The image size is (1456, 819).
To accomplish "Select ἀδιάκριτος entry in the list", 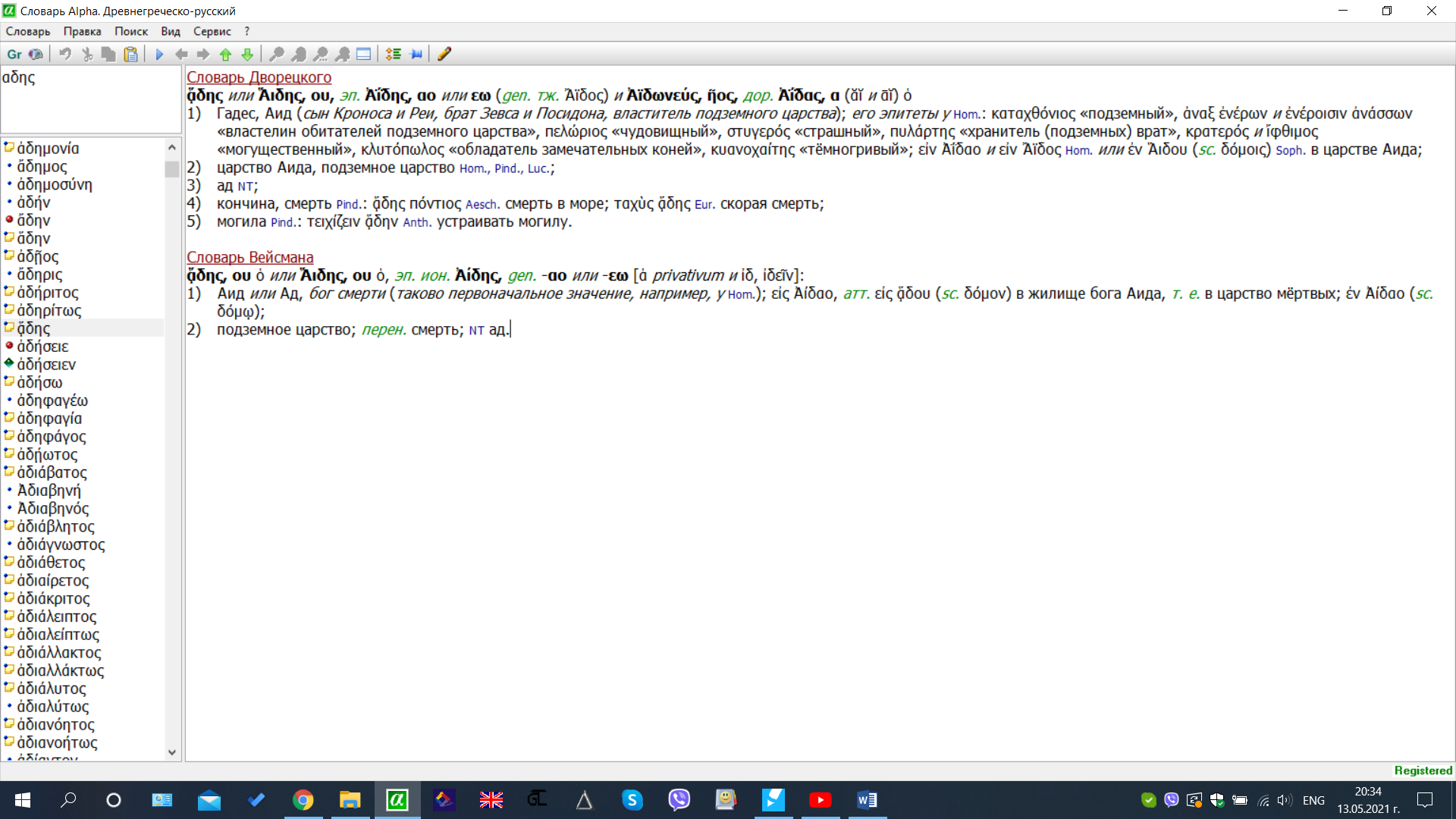I will [x=53, y=598].
